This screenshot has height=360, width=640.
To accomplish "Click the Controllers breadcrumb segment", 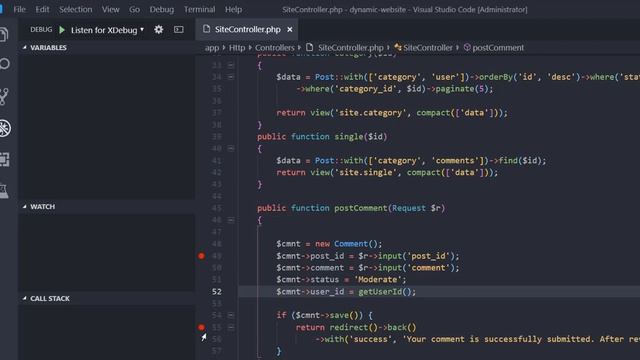I will click(x=275, y=48).
